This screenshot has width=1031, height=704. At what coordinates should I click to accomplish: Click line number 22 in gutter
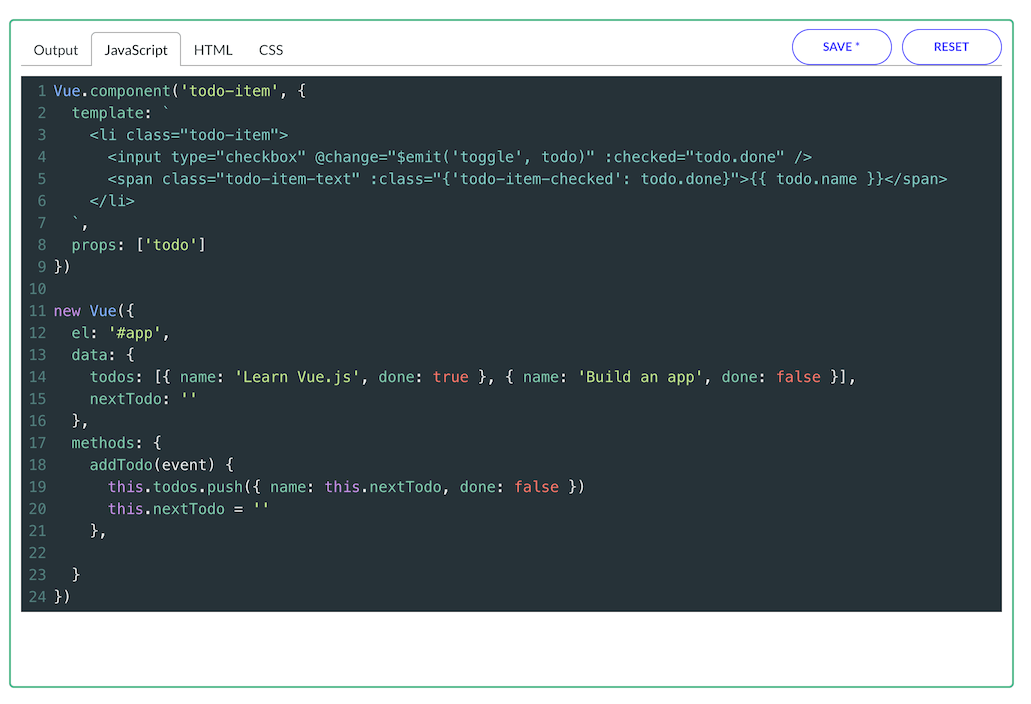click(38, 553)
